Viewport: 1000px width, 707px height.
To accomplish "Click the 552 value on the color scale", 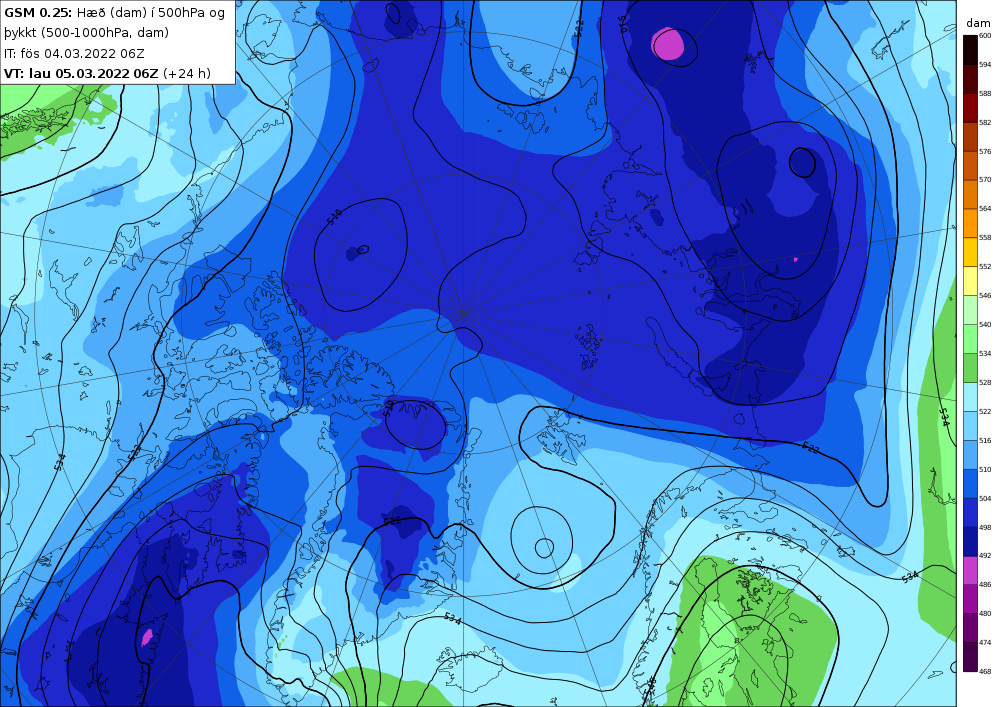I will (x=985, y=266).
